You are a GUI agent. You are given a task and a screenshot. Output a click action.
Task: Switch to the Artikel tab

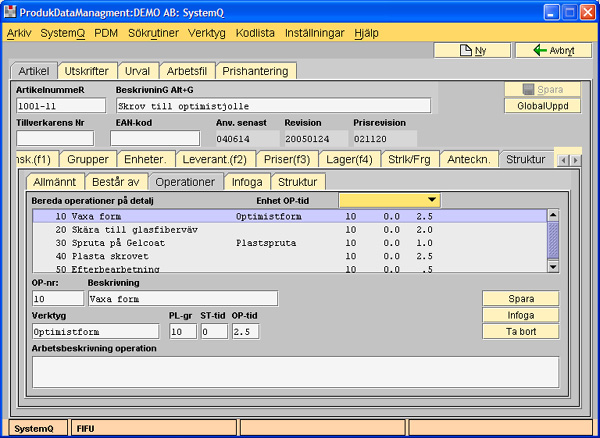click(34, 71)
